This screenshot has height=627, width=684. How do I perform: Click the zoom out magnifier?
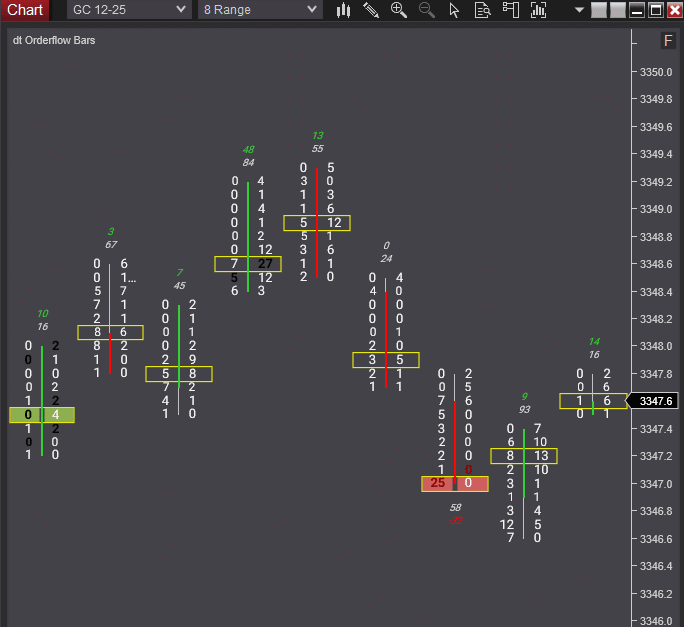pyautogui.click(x=427, y=10)
